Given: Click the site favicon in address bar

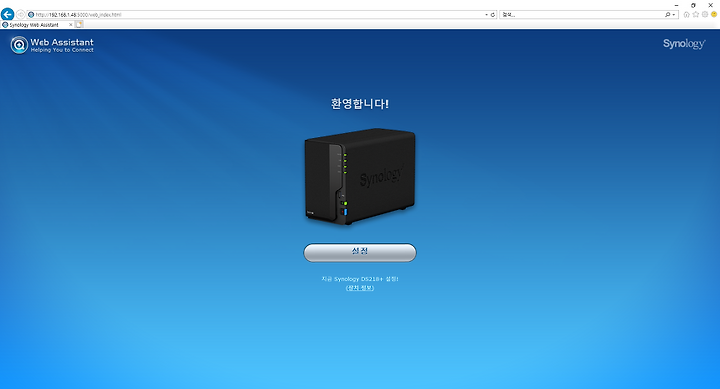Looking at the screenshot, I should click(x=31, y=15).
